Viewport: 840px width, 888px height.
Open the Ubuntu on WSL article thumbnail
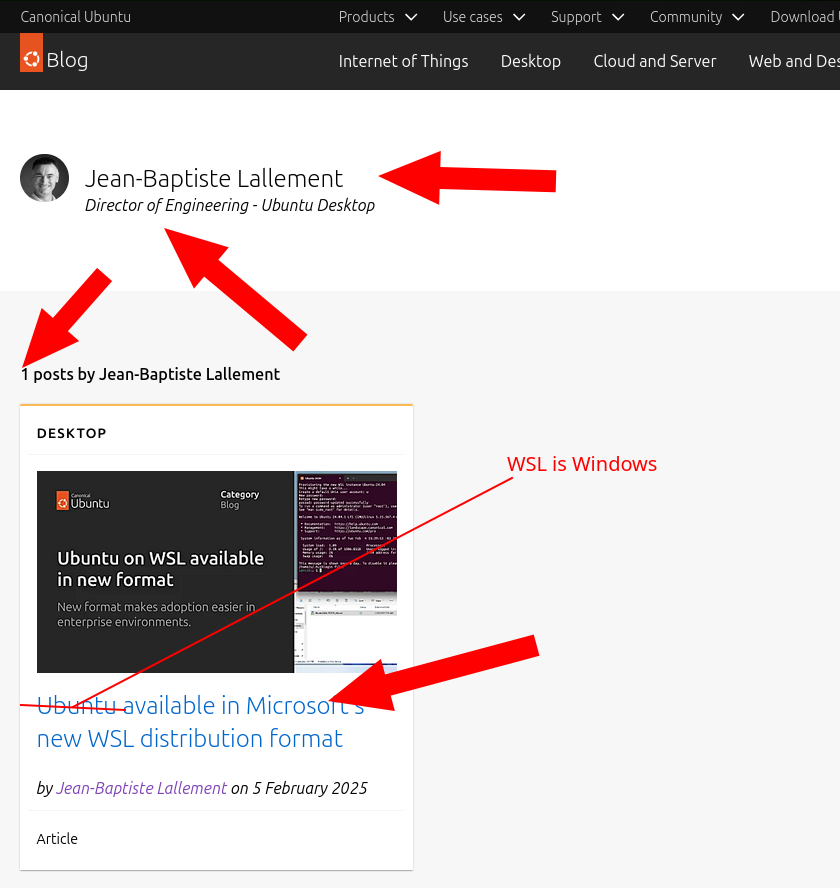[217, 572]
